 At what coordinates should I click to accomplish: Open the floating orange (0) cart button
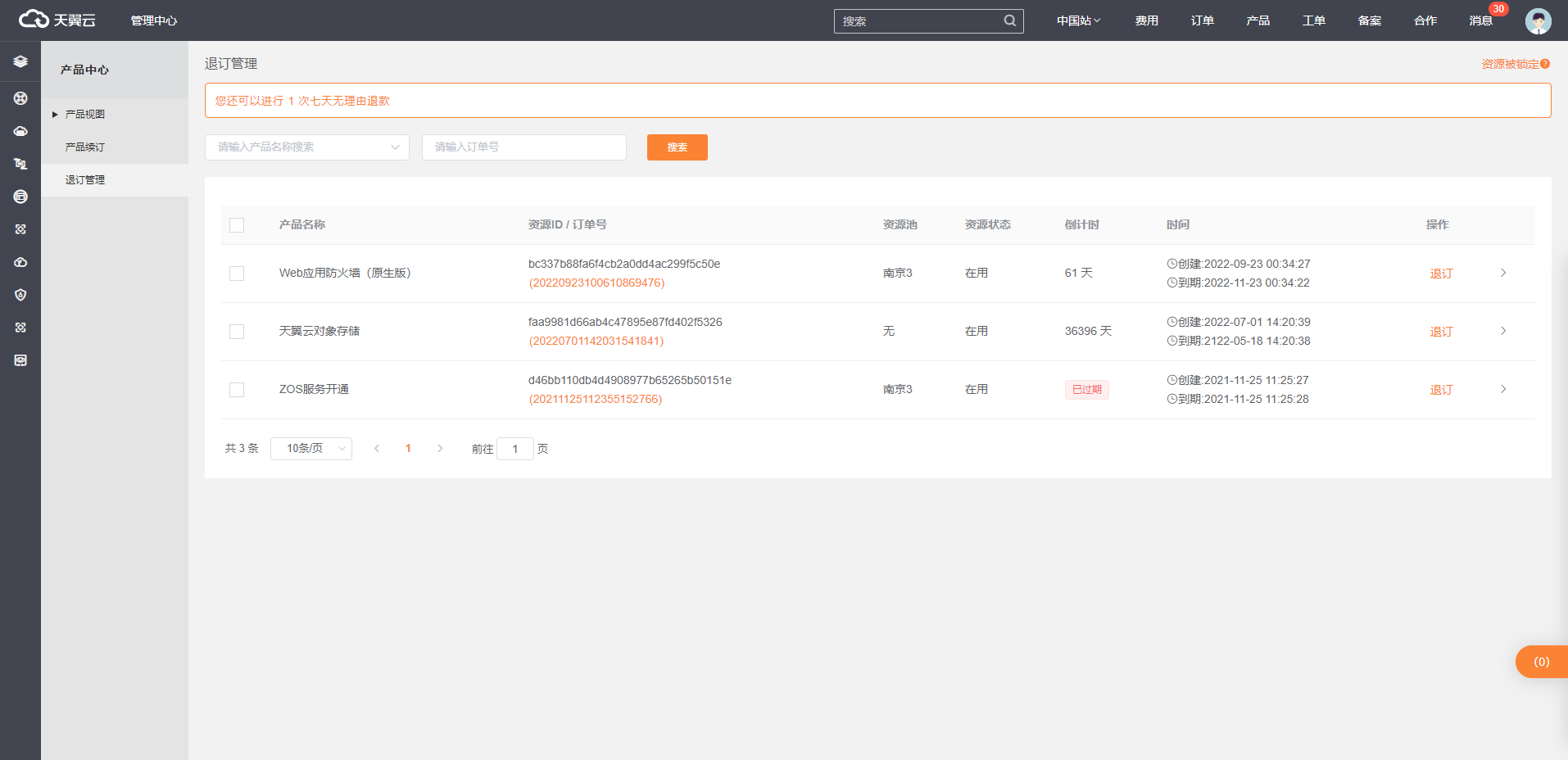(x=1541, y=662)
